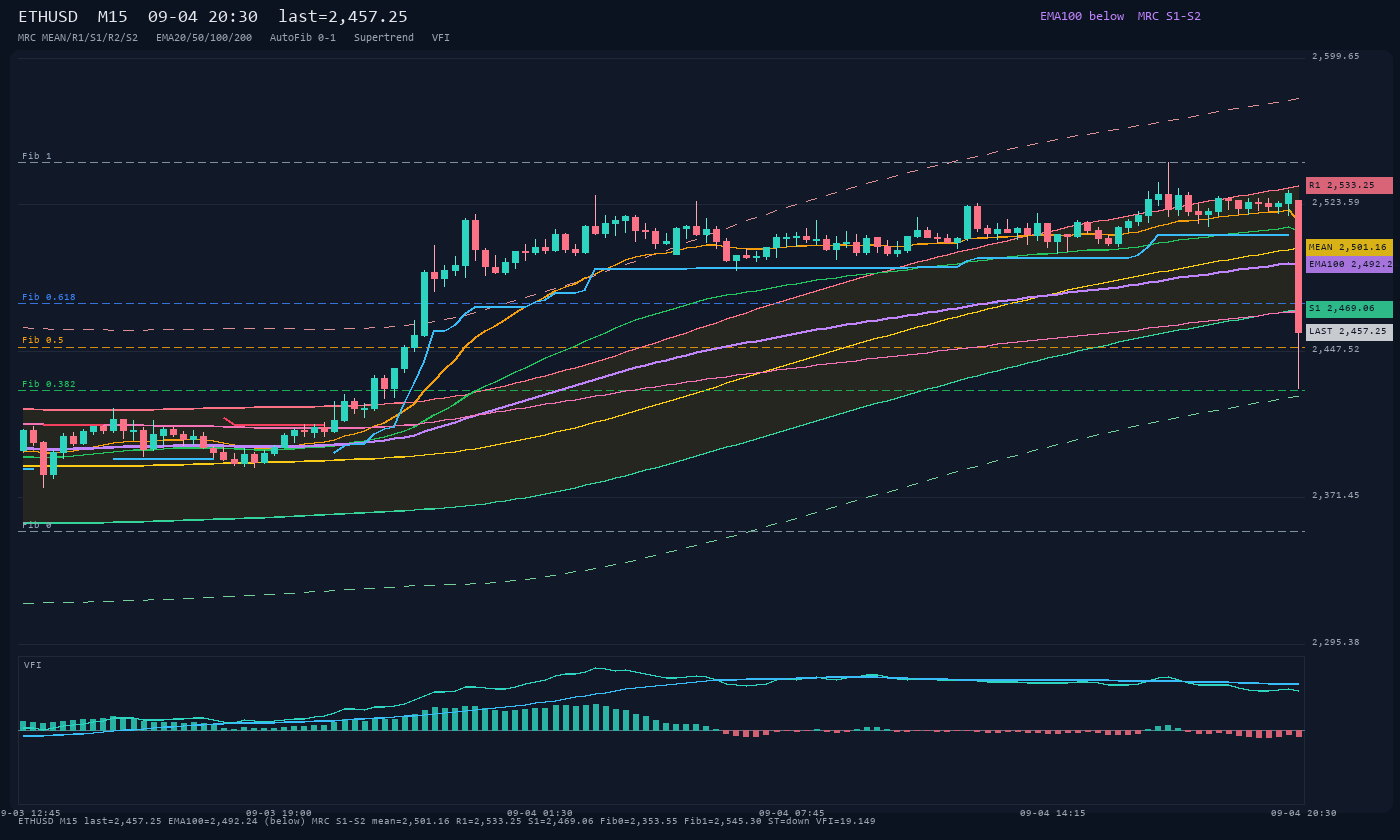
Task: Click the EMA100 price tag
Action: coord(1349,265)
